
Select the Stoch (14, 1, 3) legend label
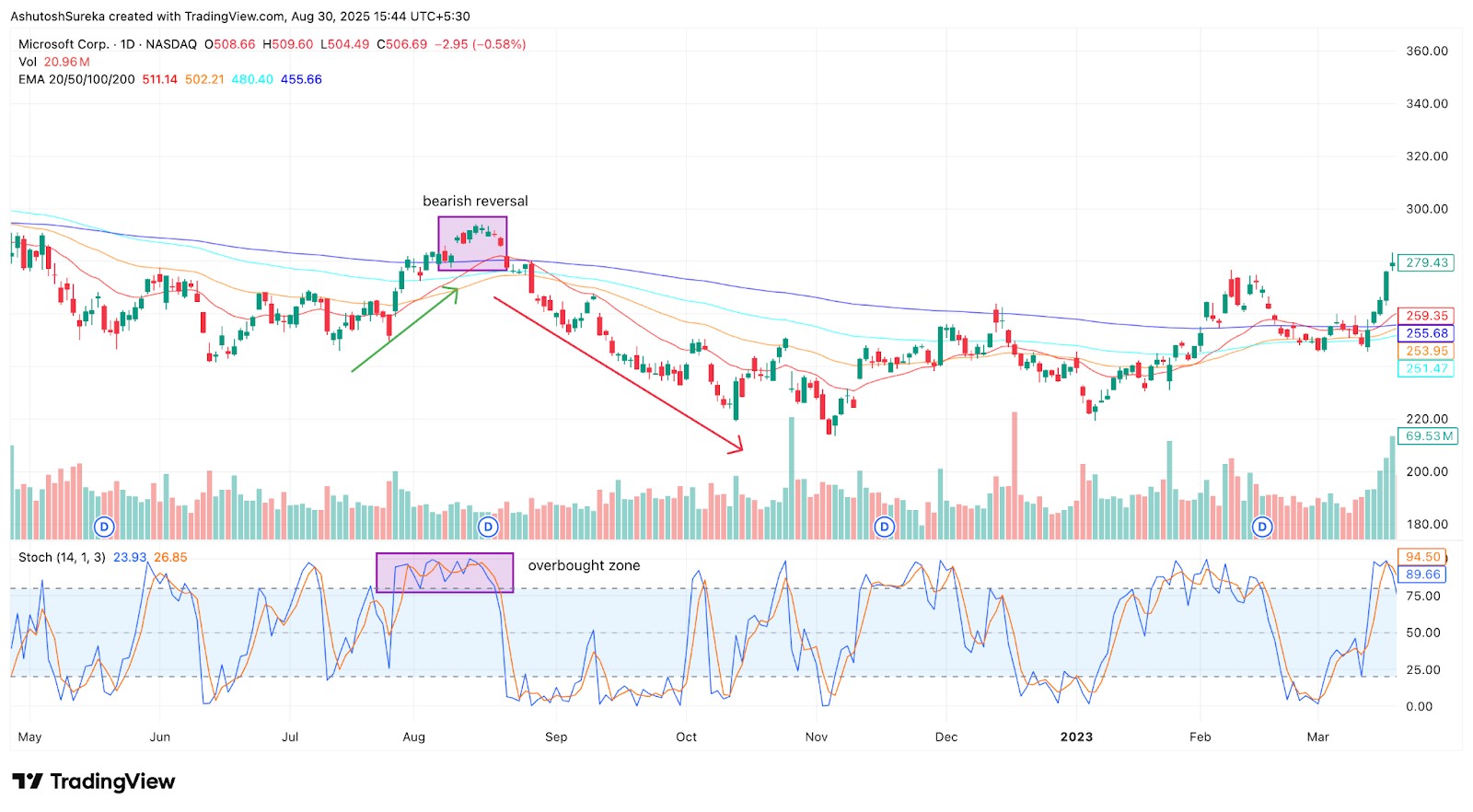click(62, 557)
